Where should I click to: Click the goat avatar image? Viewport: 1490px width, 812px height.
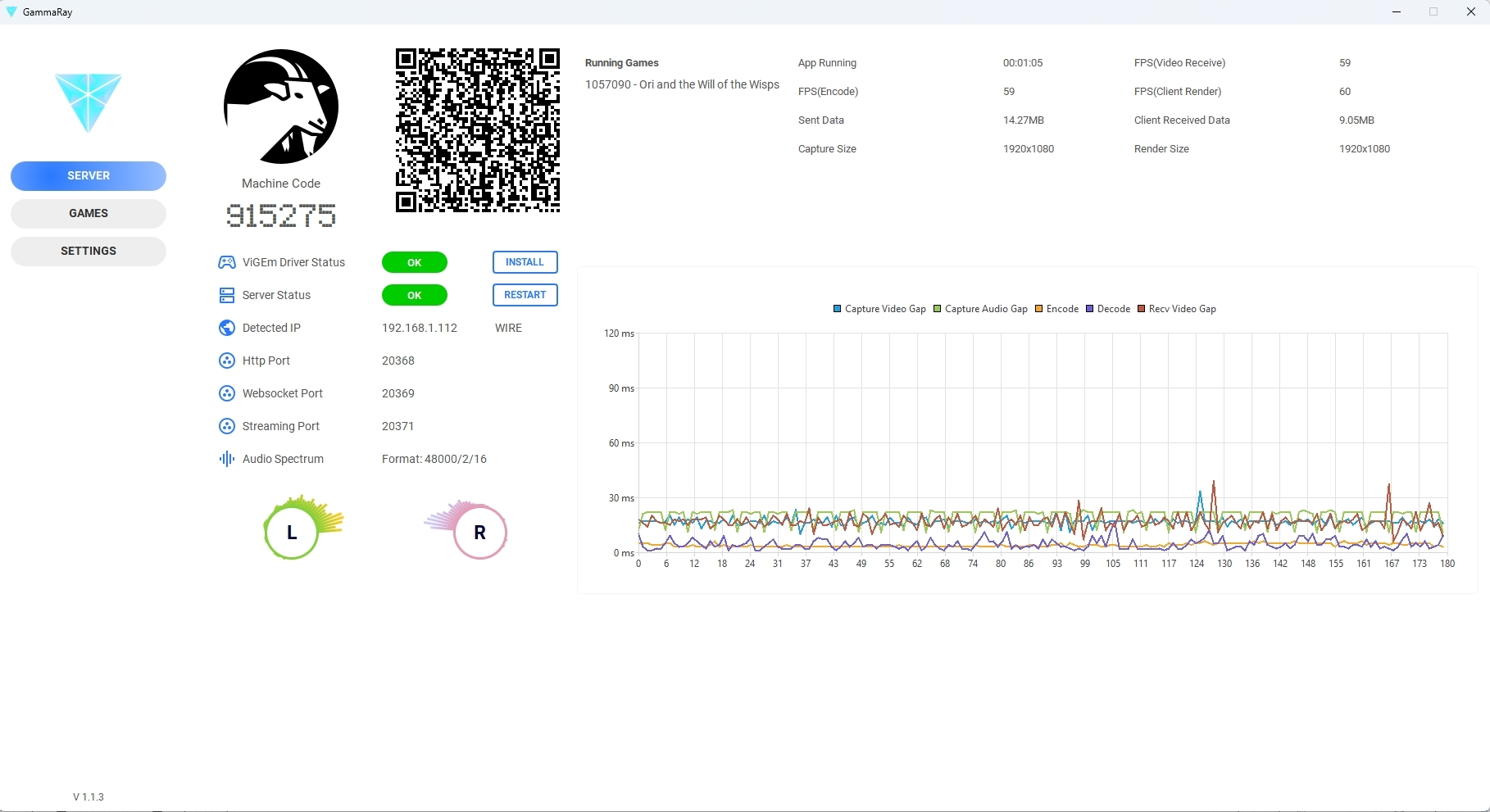[281, 107]
